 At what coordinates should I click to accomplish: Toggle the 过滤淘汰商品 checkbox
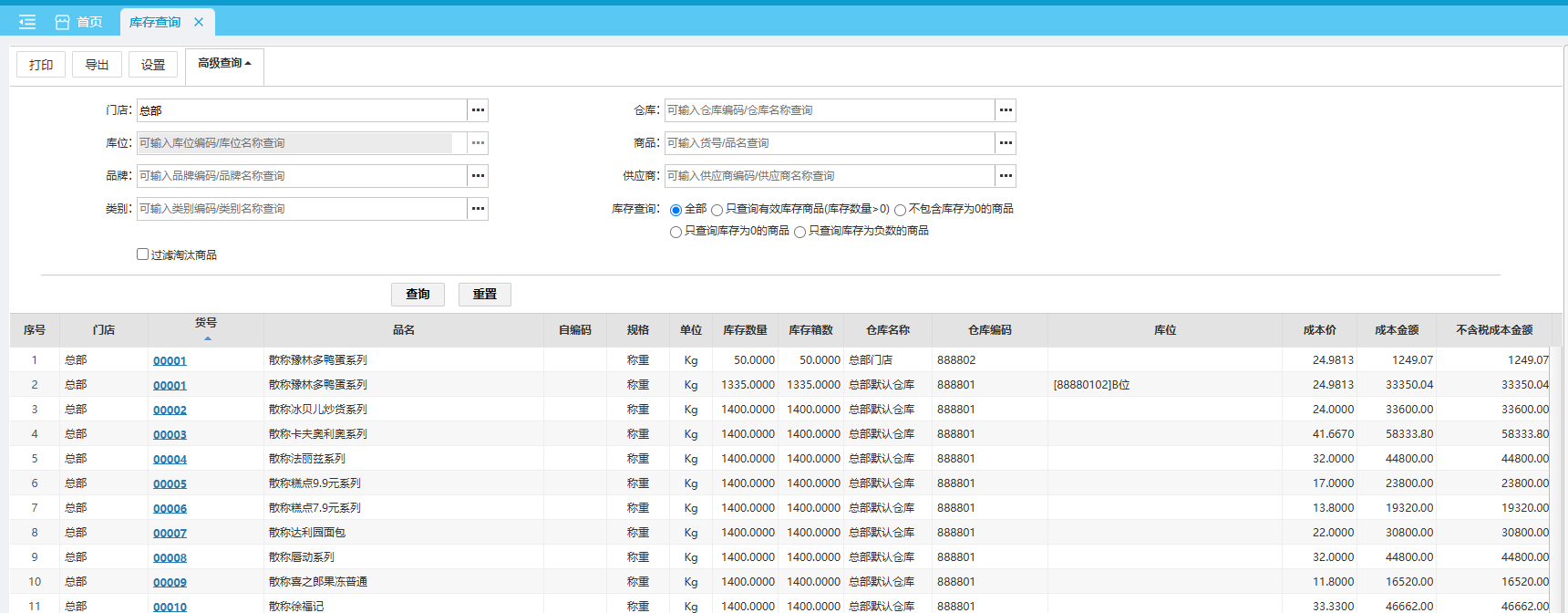143,255
